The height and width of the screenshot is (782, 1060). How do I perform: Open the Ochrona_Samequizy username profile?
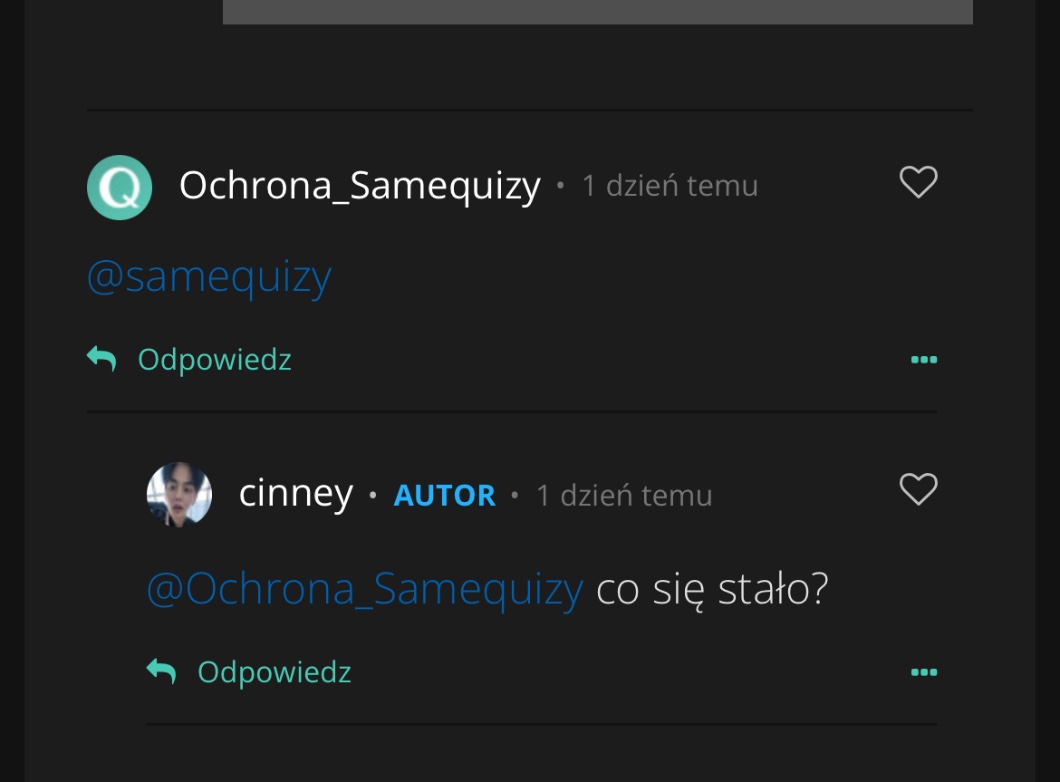coord(359,186)
